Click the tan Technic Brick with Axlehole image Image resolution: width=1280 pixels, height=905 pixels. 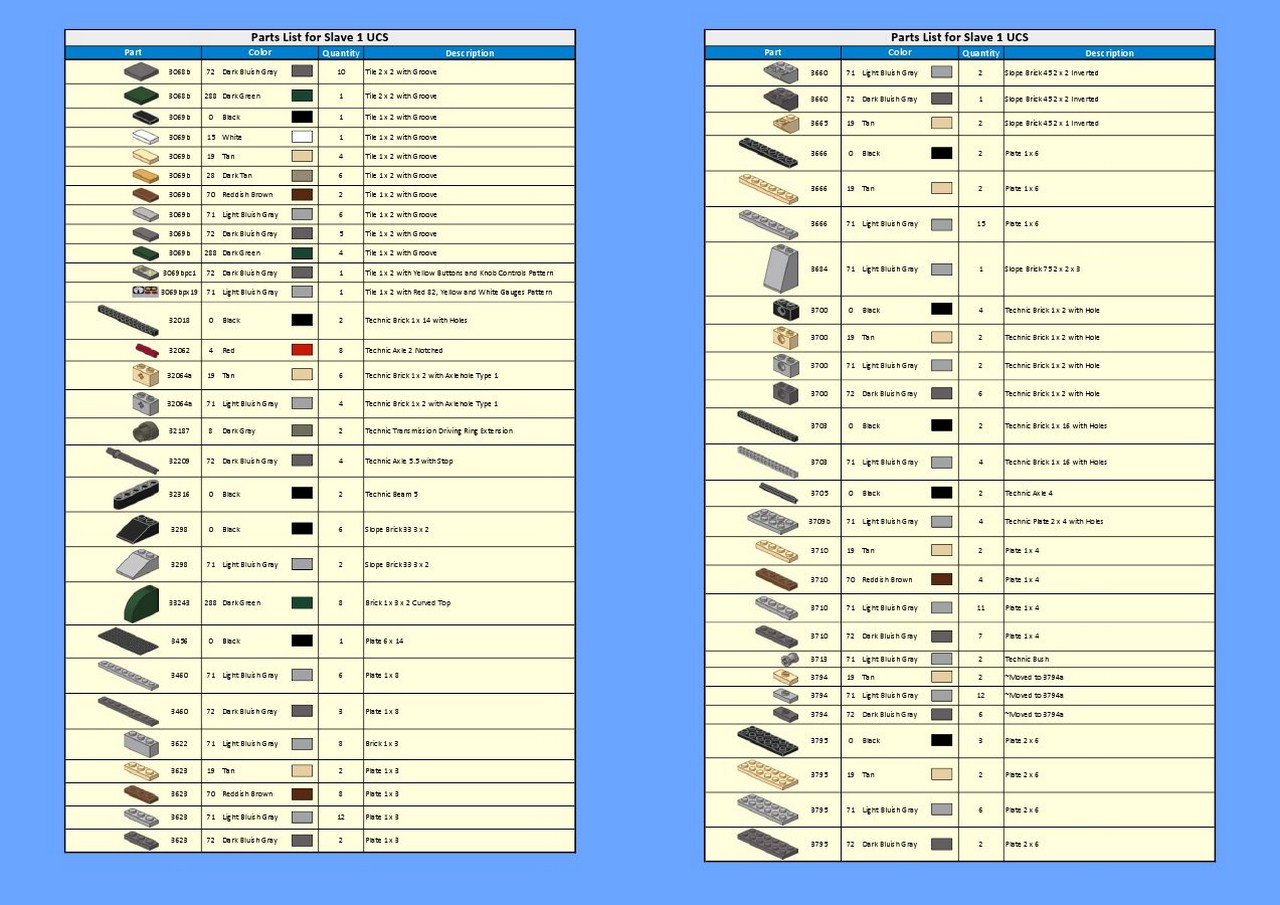point(146,375)
